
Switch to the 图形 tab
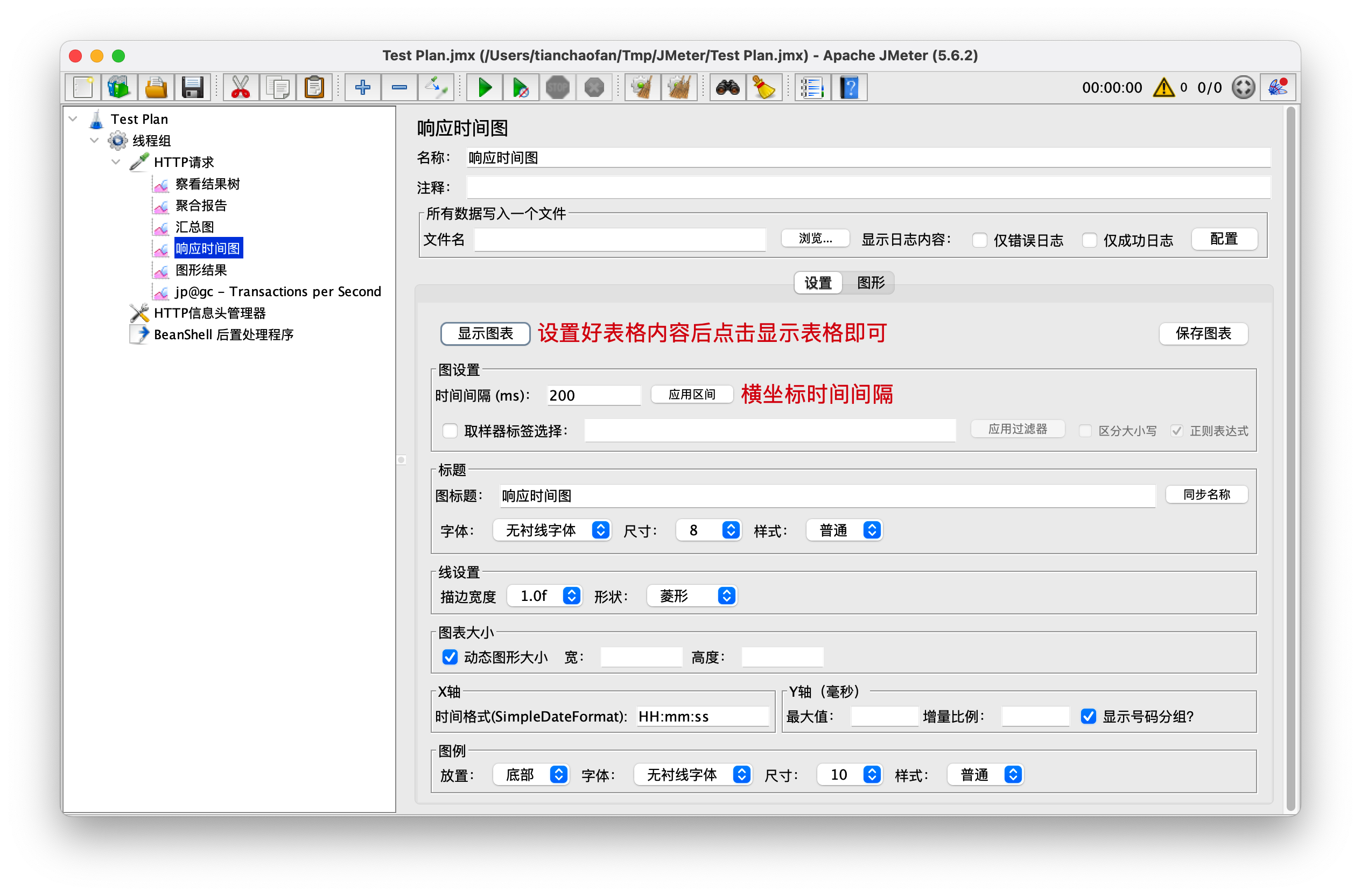click(x=871, y=283)
